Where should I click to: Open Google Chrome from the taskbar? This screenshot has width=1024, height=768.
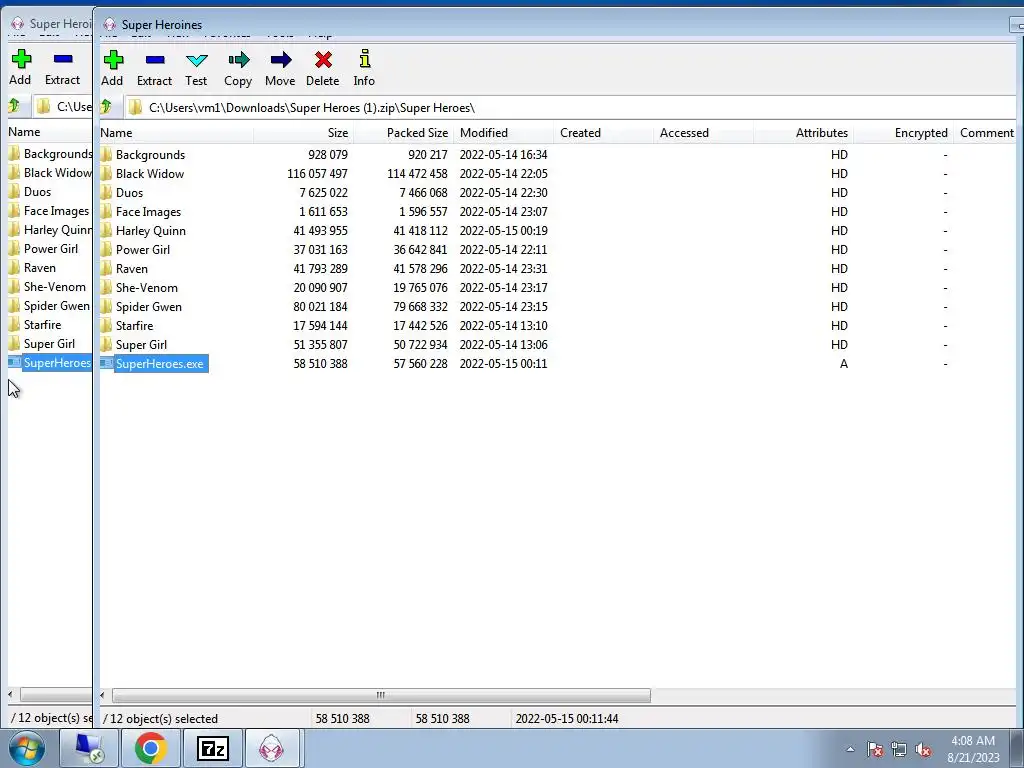click(x=150, y=748)
